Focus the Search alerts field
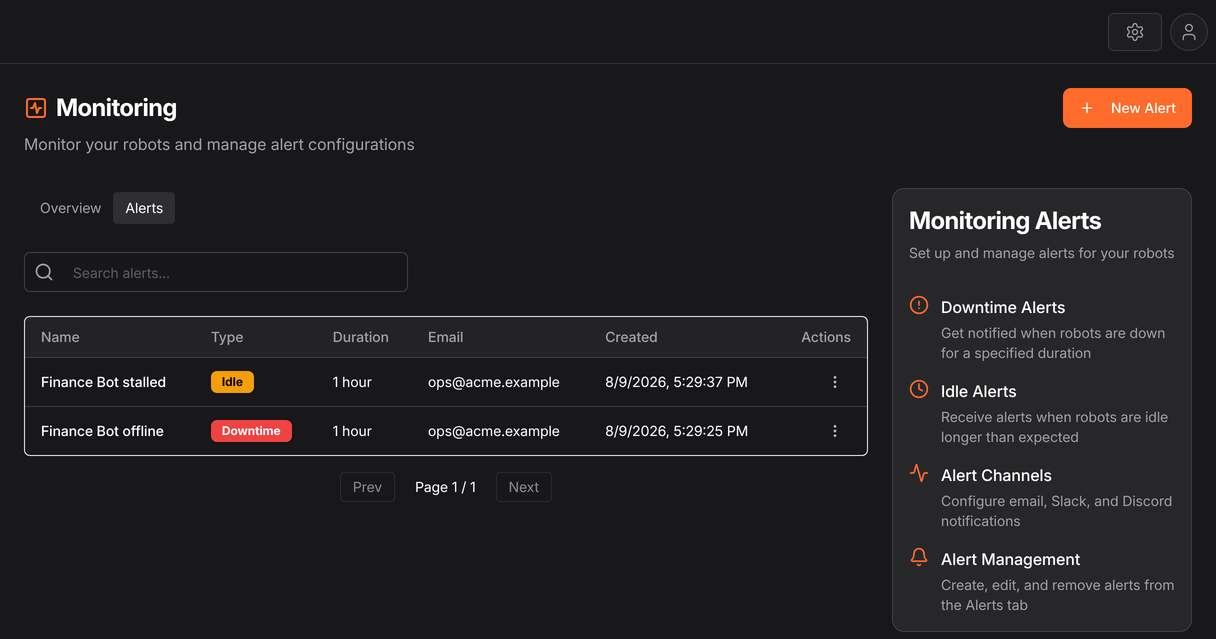The image size is (1216, 639). (x=216, y=272)
